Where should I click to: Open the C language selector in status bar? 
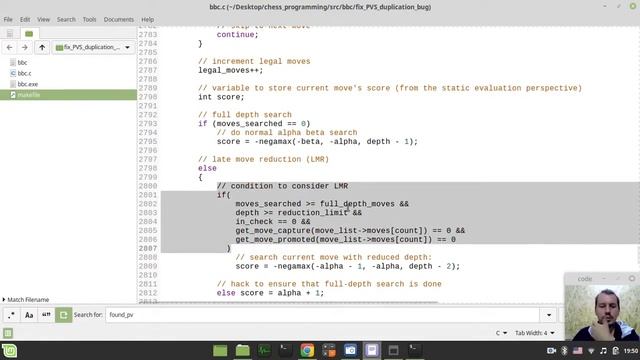pos(501,333)
